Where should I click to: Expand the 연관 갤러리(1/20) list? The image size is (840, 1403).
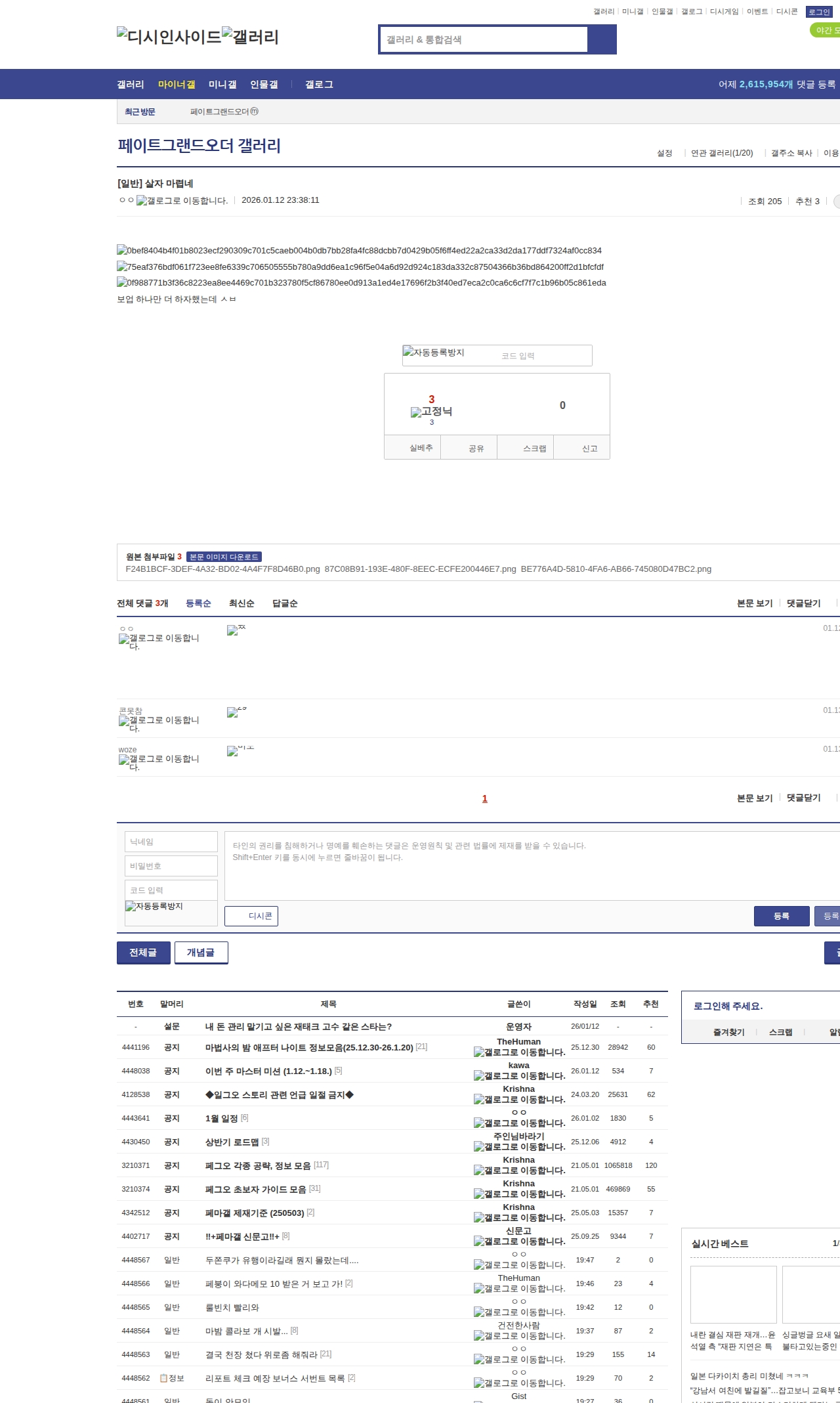coord(721,153)
